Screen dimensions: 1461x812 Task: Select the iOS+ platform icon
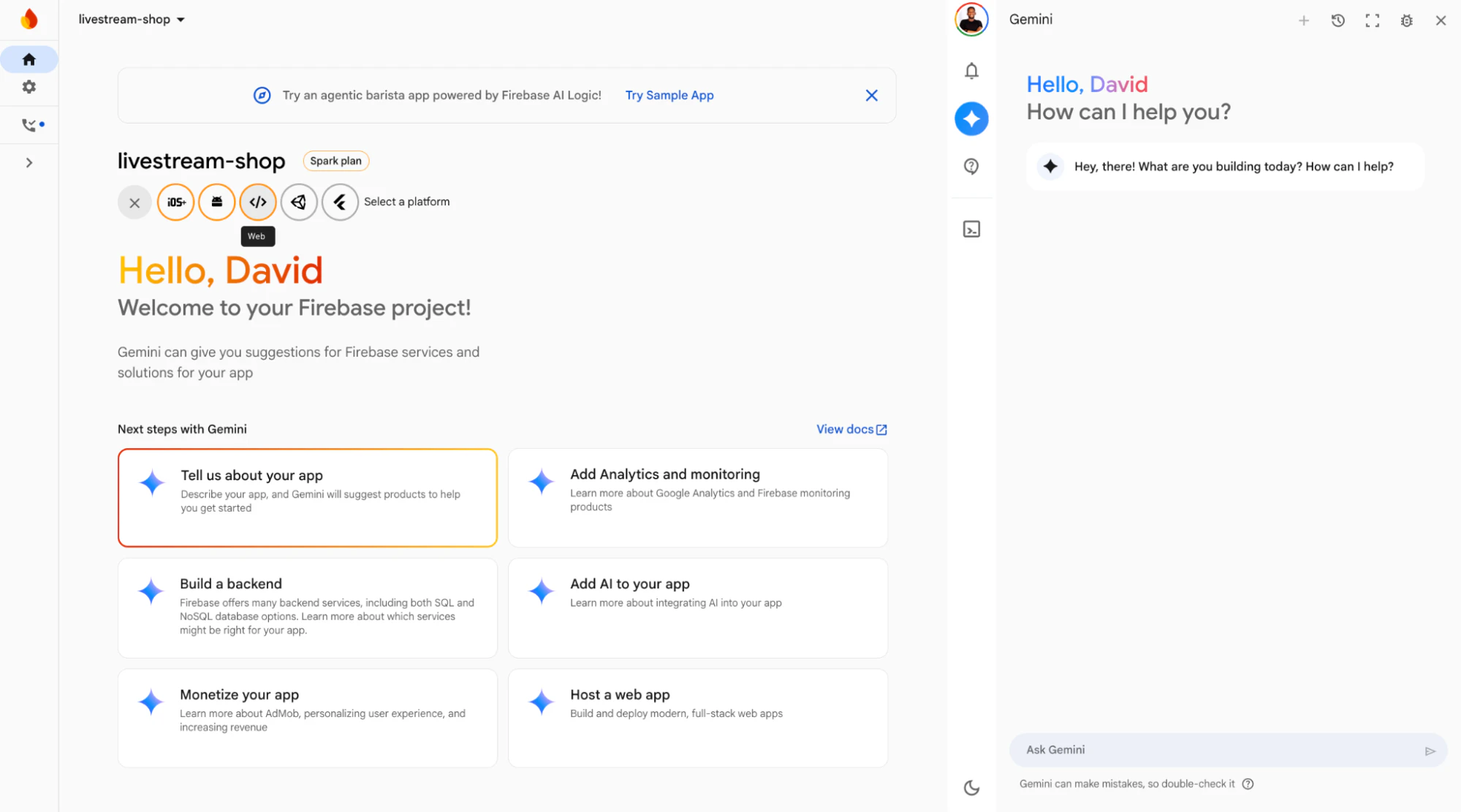click(175, 202)
